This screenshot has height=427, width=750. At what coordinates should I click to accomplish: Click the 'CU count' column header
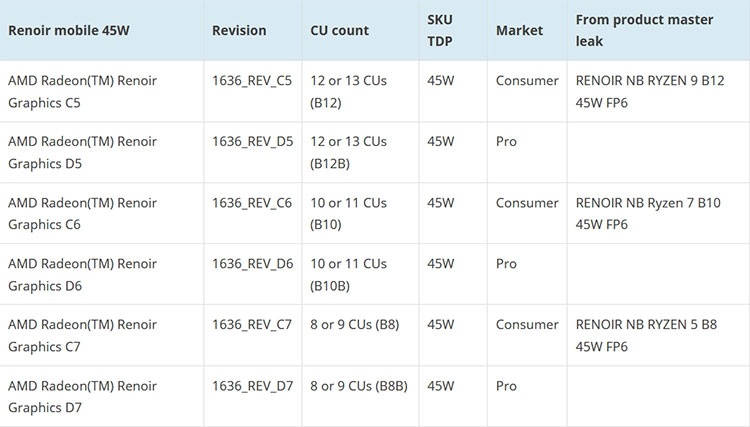point(340,30)
